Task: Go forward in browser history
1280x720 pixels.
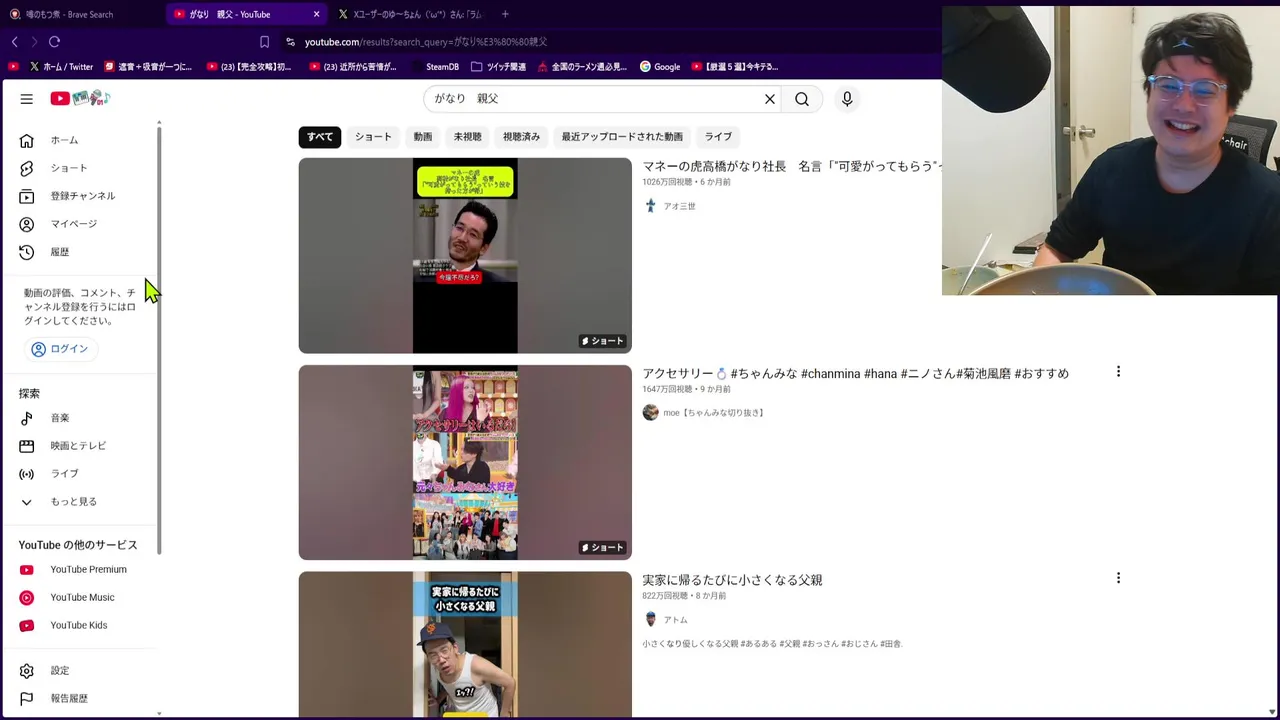Action: 34,42
